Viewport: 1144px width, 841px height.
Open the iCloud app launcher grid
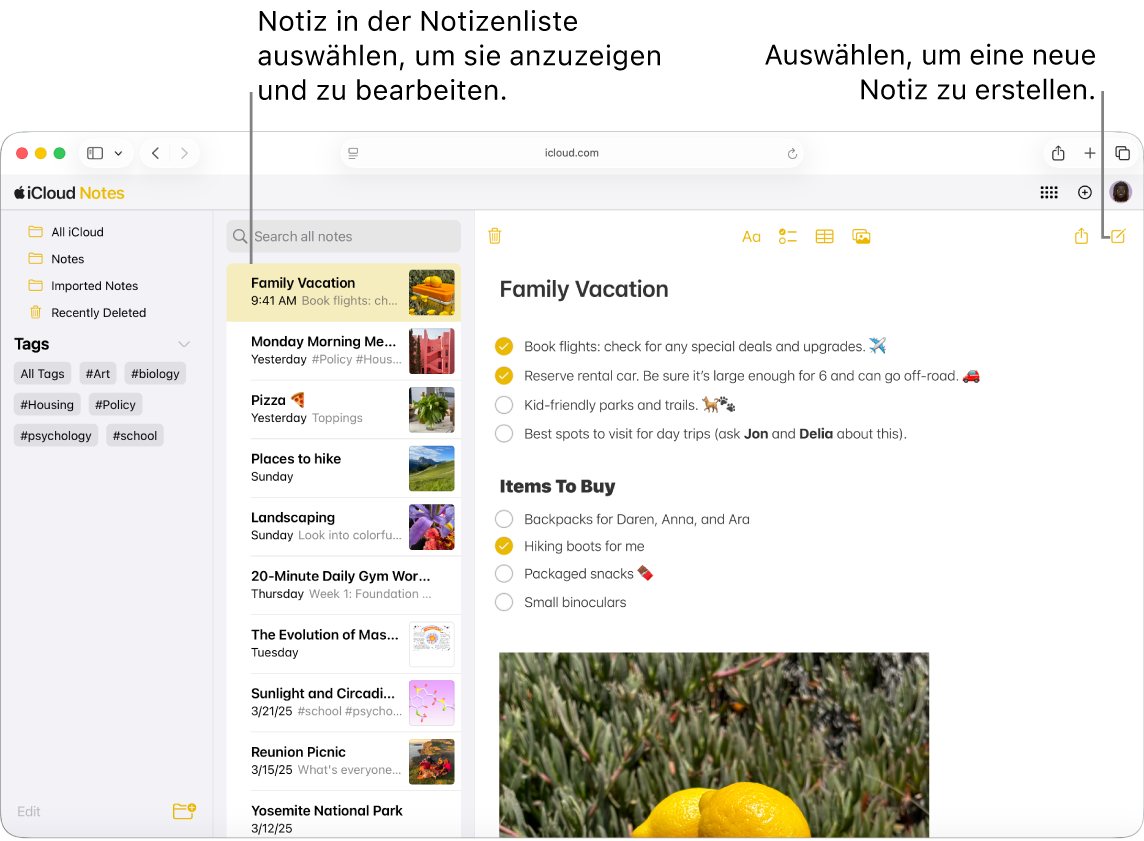pos(1049,192)
